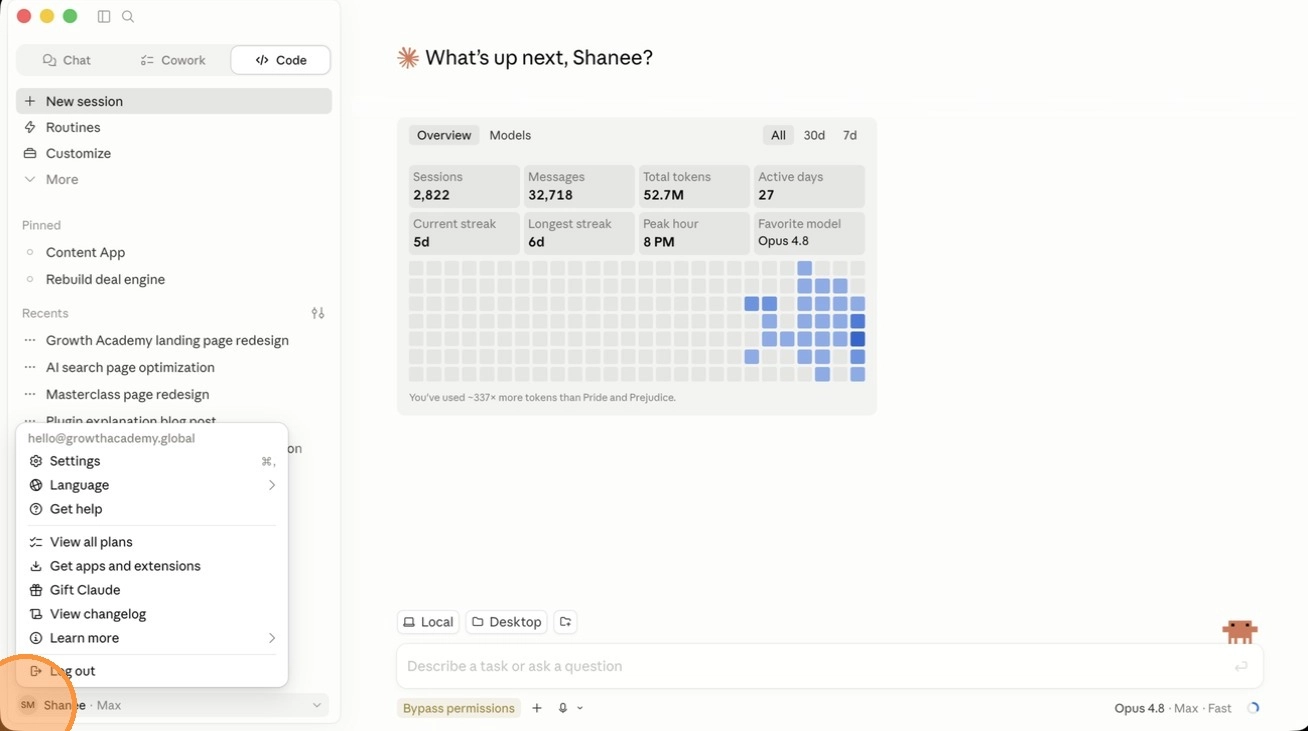Image resolution: width=1308 pixels, height=731 pixels.
Task: Open the Opus 4.8 model selector
Action: pos(1173,708)
